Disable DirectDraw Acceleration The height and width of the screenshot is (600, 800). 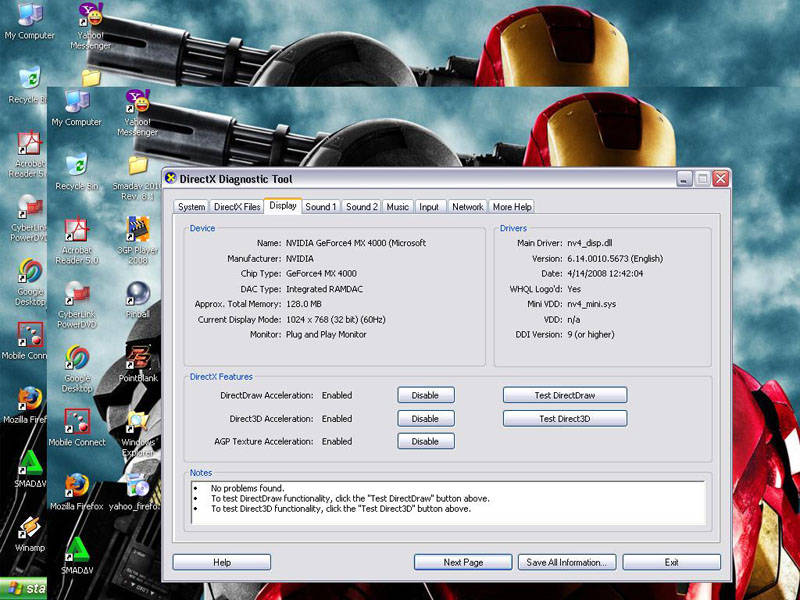coord(426,395)
